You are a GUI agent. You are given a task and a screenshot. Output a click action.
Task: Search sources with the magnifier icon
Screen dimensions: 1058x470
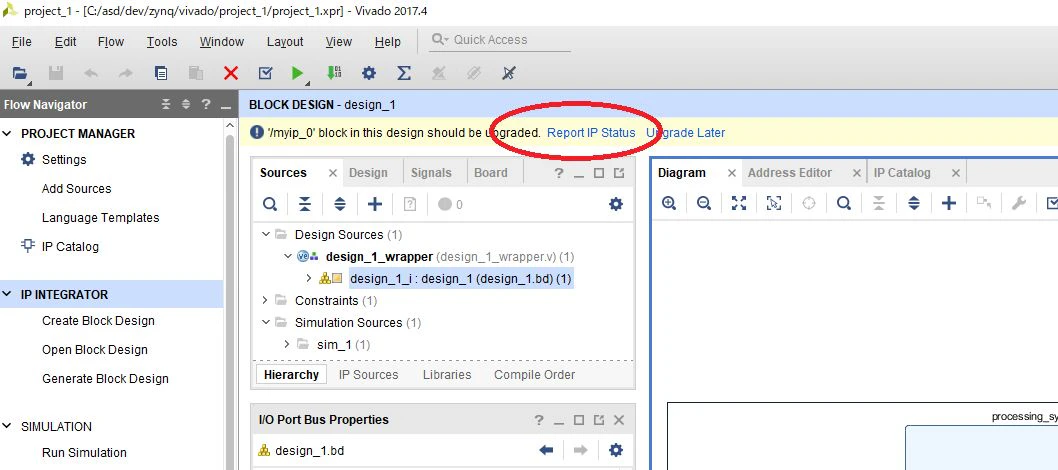coord(270,204)
